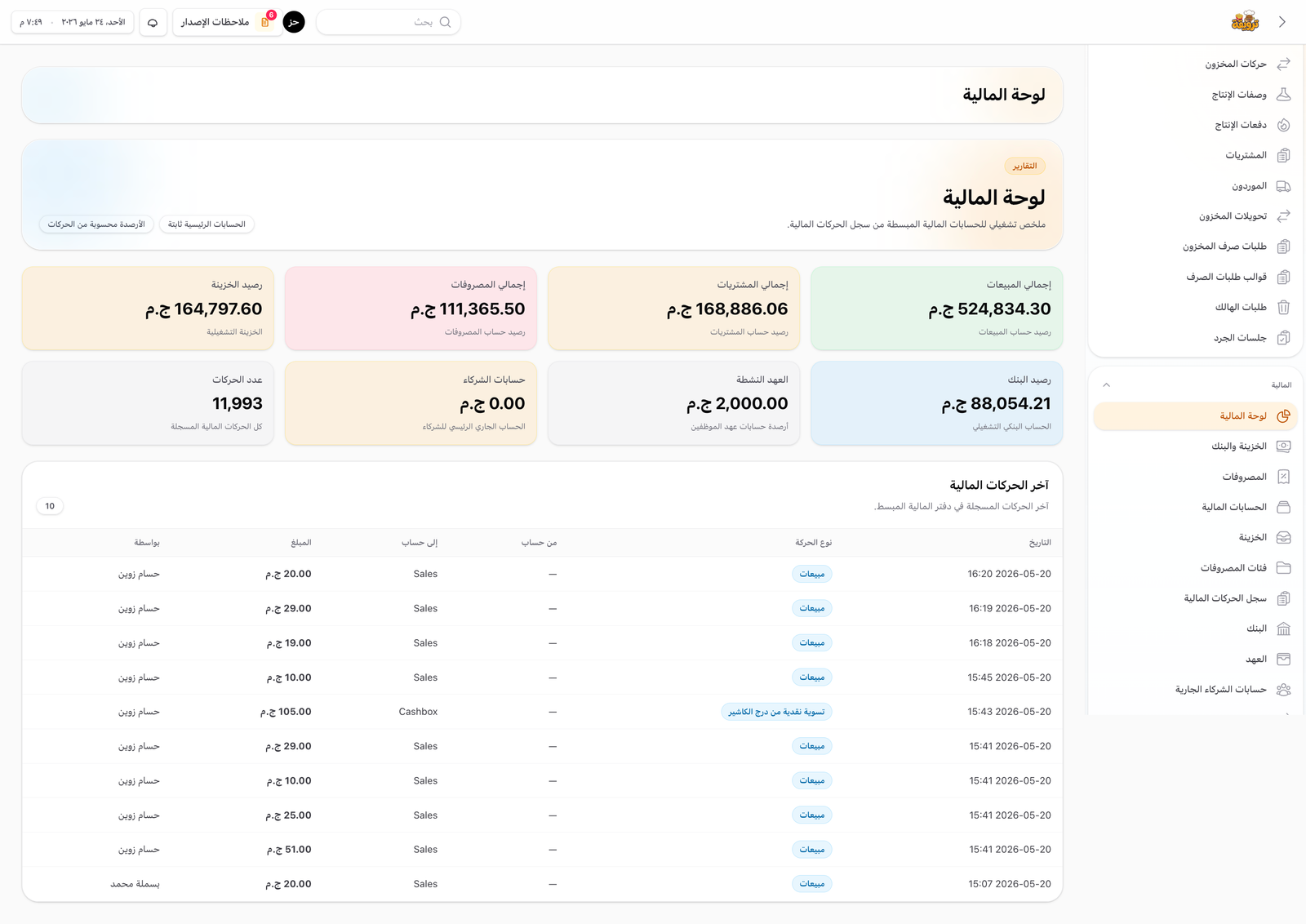Image resolution: width=1306 pixels, height=924 pixels.
Task: Open البنك building icon
Action: point(1283,629)
